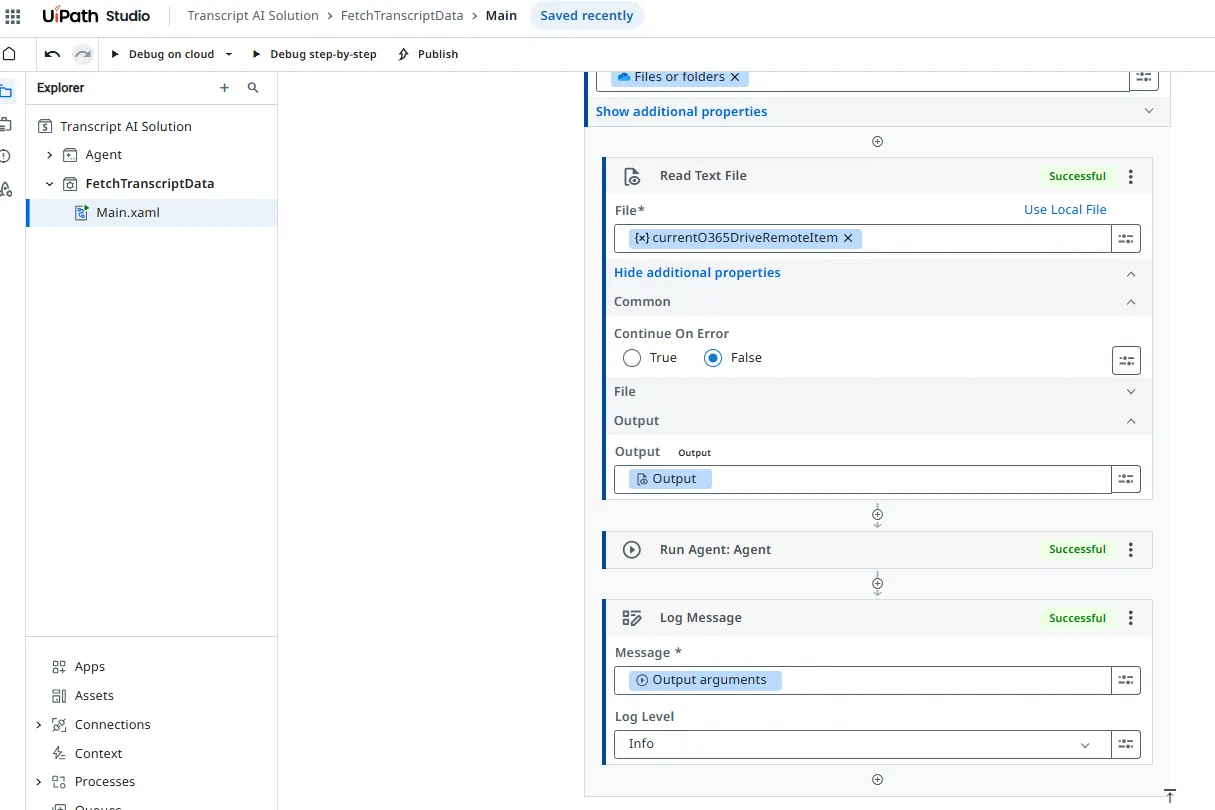Open the Log Level Info dropdown
Screen dimensions: 1215x810
862,744
